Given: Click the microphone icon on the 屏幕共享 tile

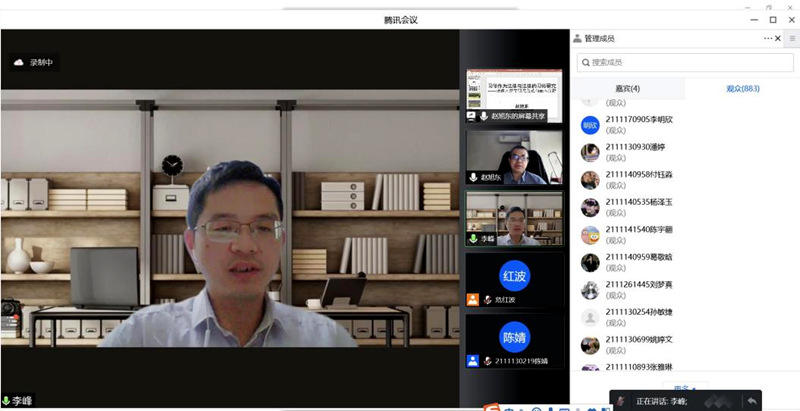Looking at the screenshot, I should [484, 116].
